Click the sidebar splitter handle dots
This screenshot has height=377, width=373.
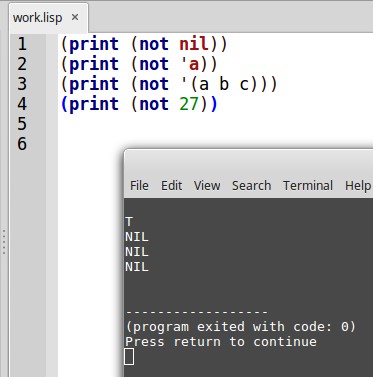(4, 242)
